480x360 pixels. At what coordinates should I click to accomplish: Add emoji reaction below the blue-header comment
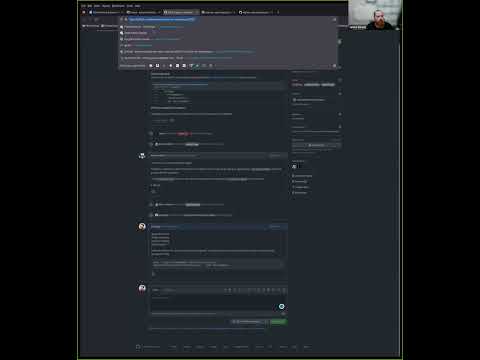pos(154,274)
